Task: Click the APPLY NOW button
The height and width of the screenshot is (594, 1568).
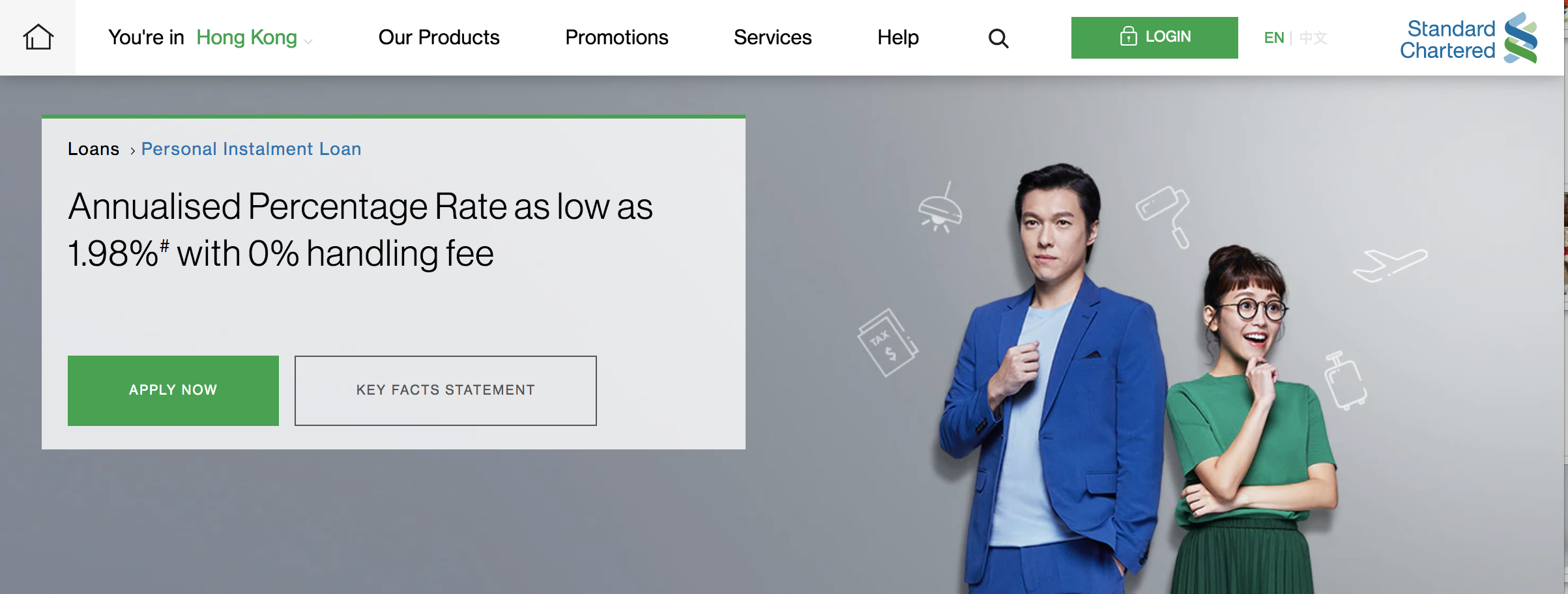Action: pyautogui.click(x=173, y=390)
